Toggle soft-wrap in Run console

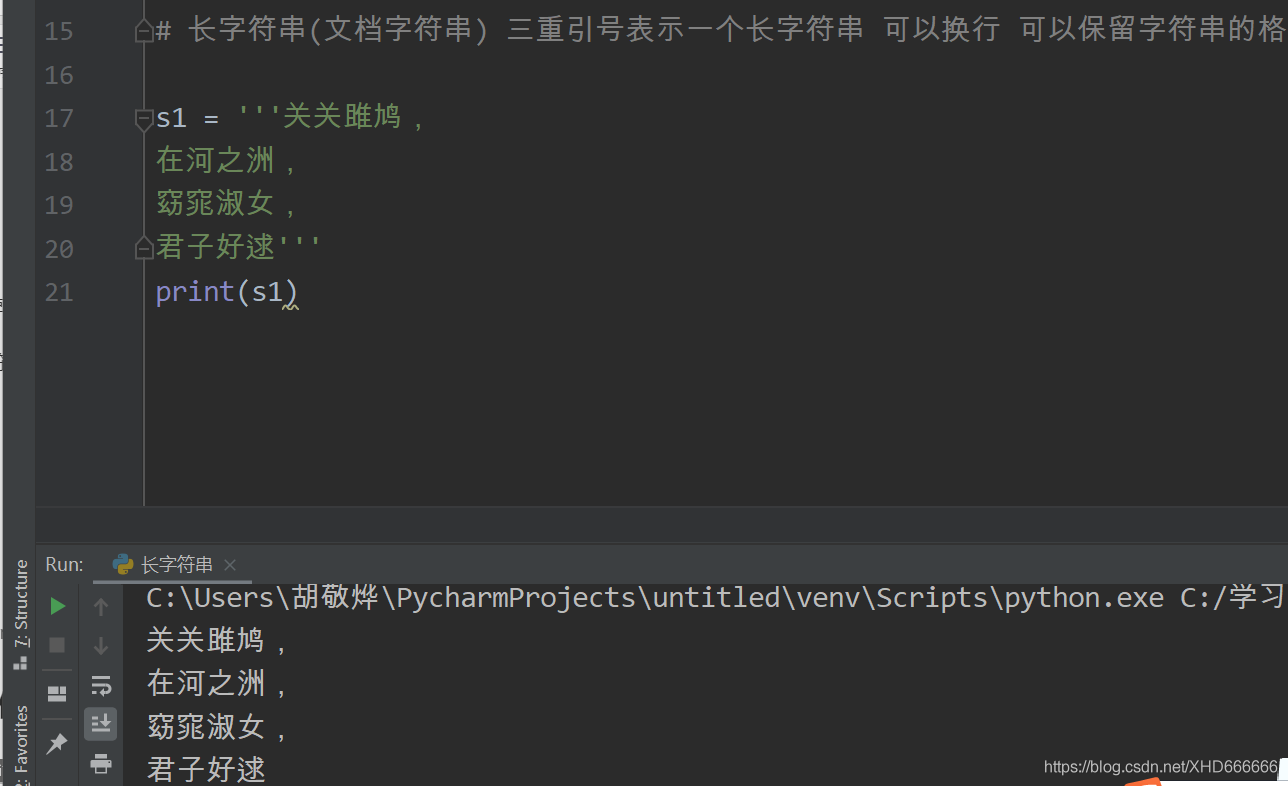(x=101, y=686)
